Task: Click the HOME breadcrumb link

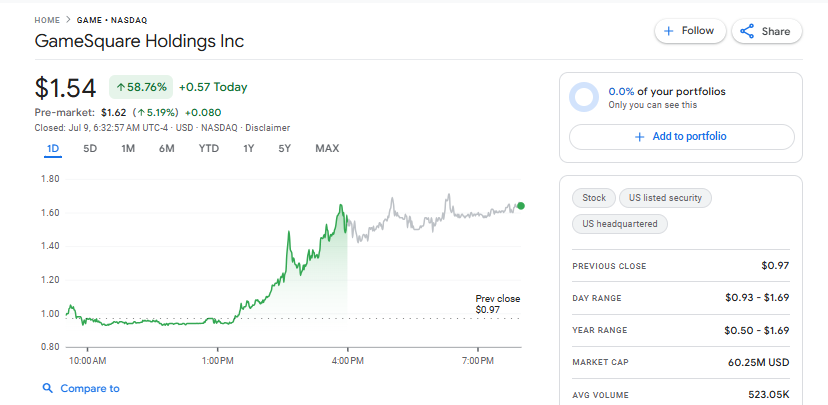Action: click(48, 21)
